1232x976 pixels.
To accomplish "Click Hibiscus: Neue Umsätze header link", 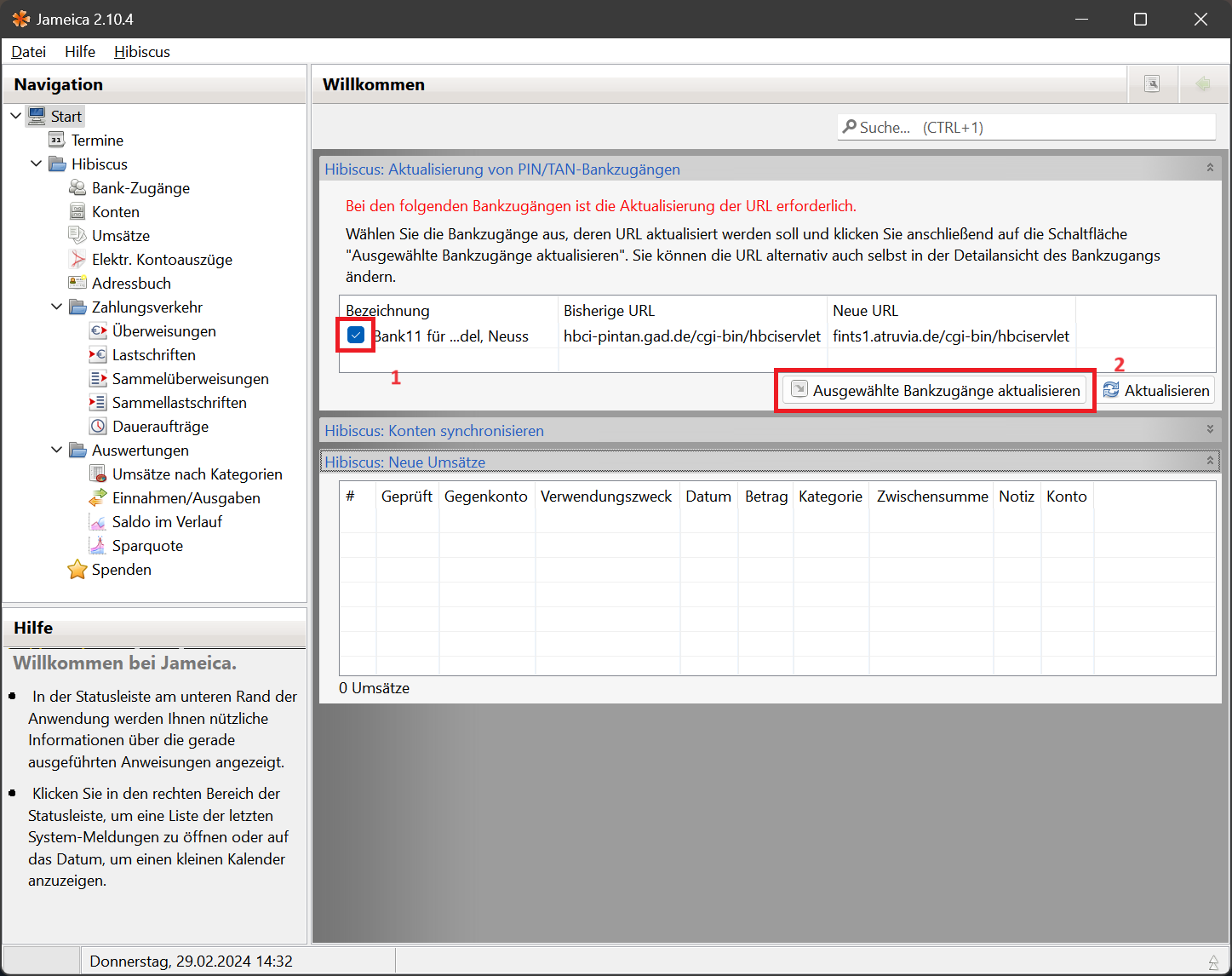I will pos(405,462).
